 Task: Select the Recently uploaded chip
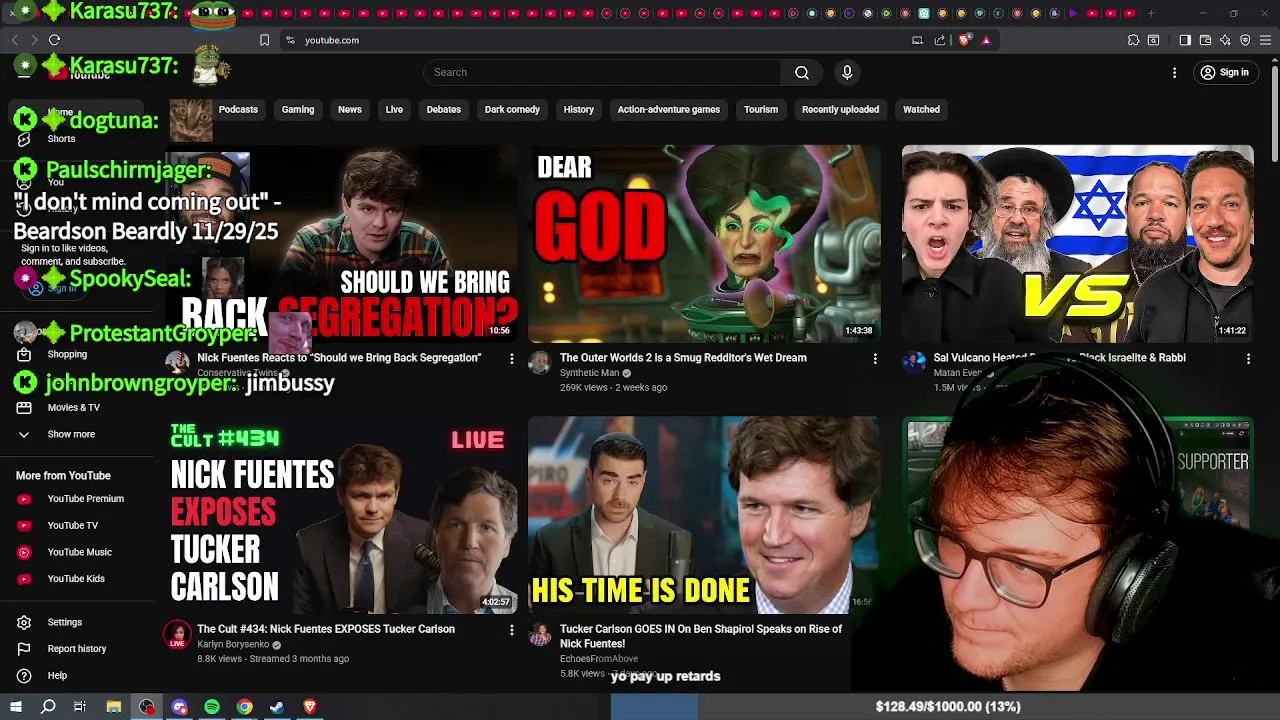[840, 109]
